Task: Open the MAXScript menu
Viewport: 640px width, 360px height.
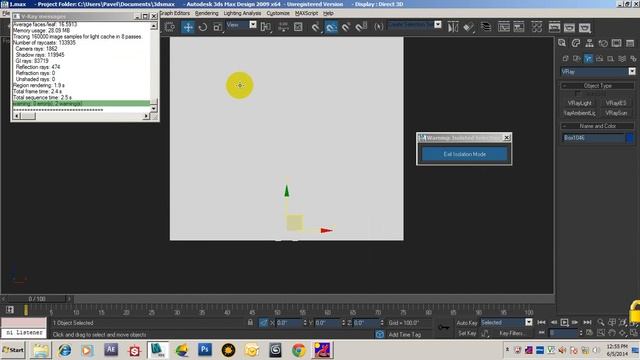Action: point(307,13)
